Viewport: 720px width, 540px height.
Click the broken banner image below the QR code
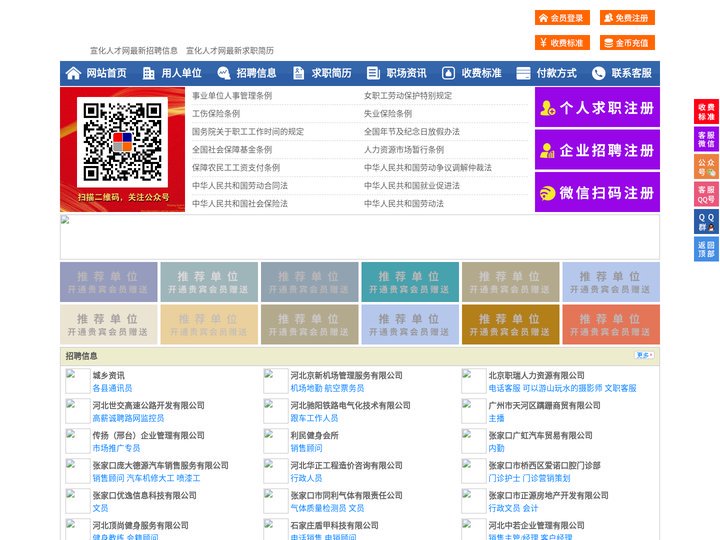(x=360, y=237)
